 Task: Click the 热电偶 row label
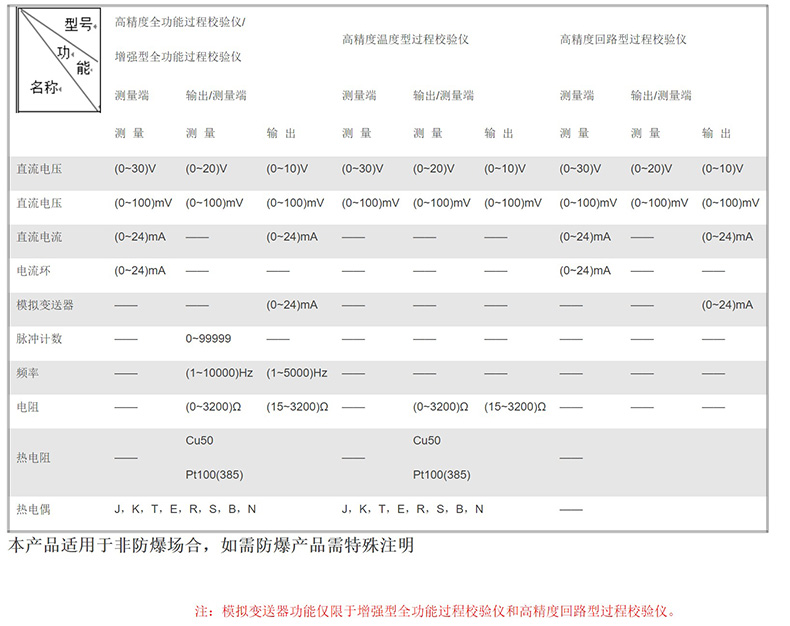click(33, 509)
